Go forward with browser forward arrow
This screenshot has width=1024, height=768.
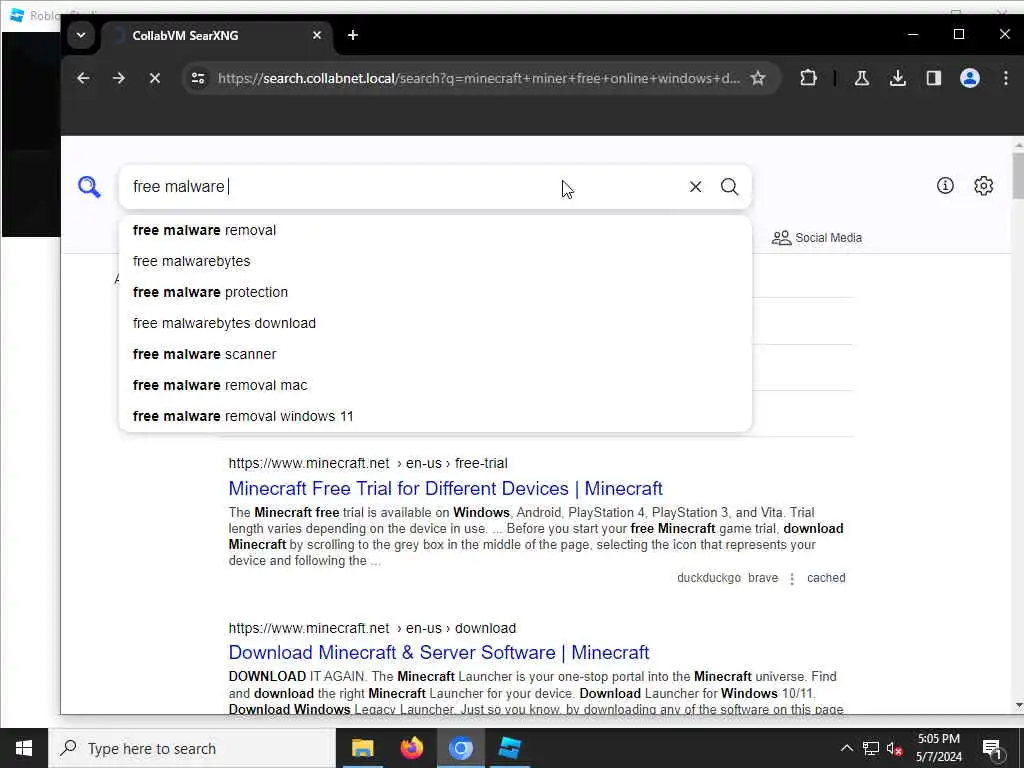click(x=118, y=78)
